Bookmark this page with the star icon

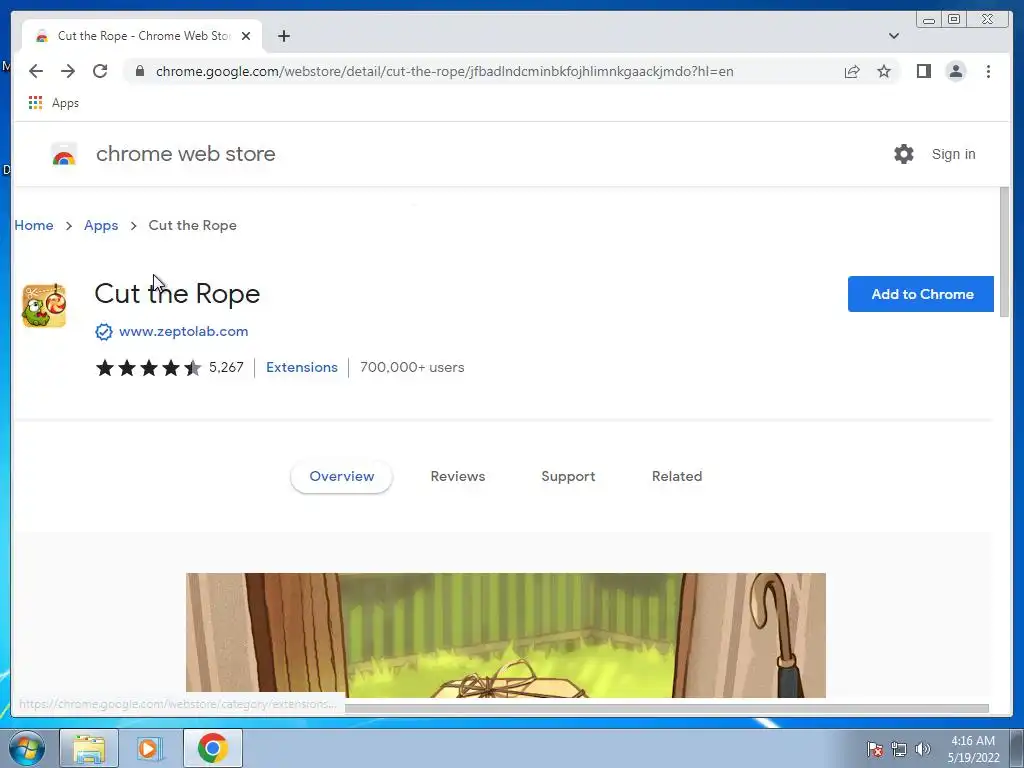pos(884,71)
